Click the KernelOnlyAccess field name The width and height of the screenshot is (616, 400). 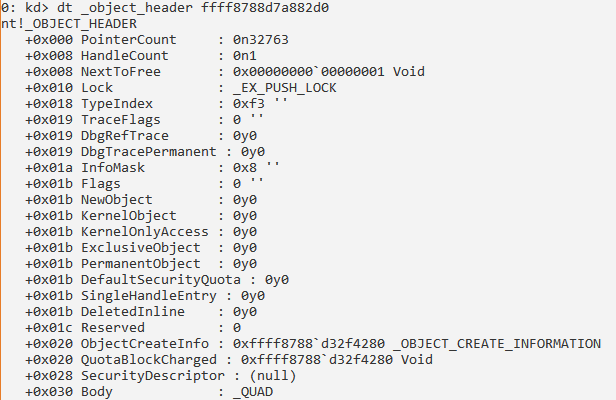point(145,232)
